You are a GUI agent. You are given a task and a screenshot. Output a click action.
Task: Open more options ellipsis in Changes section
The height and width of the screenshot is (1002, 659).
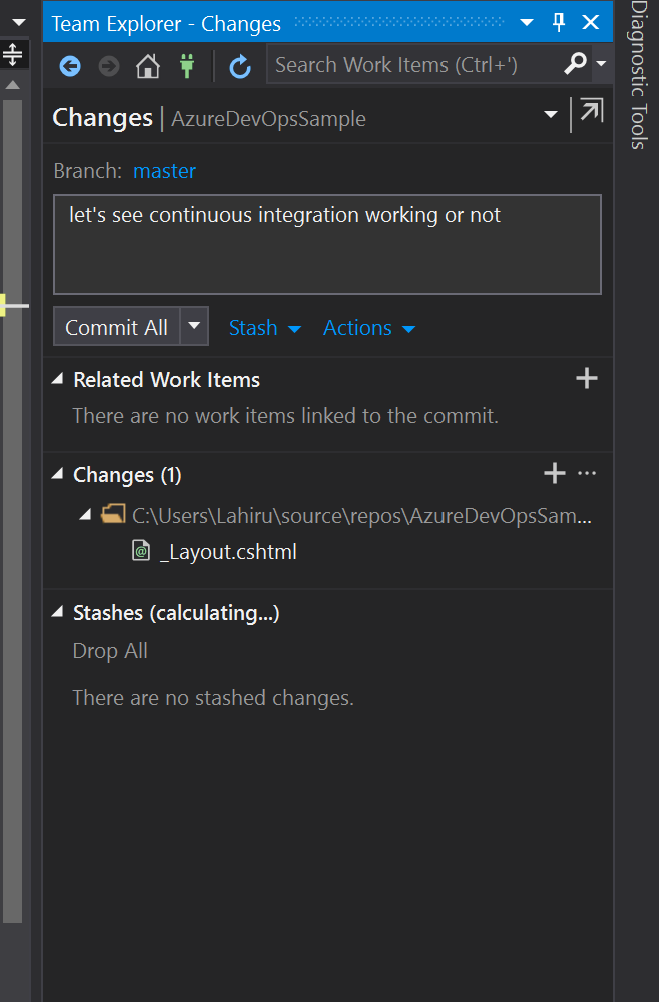(x=587, y=473)
